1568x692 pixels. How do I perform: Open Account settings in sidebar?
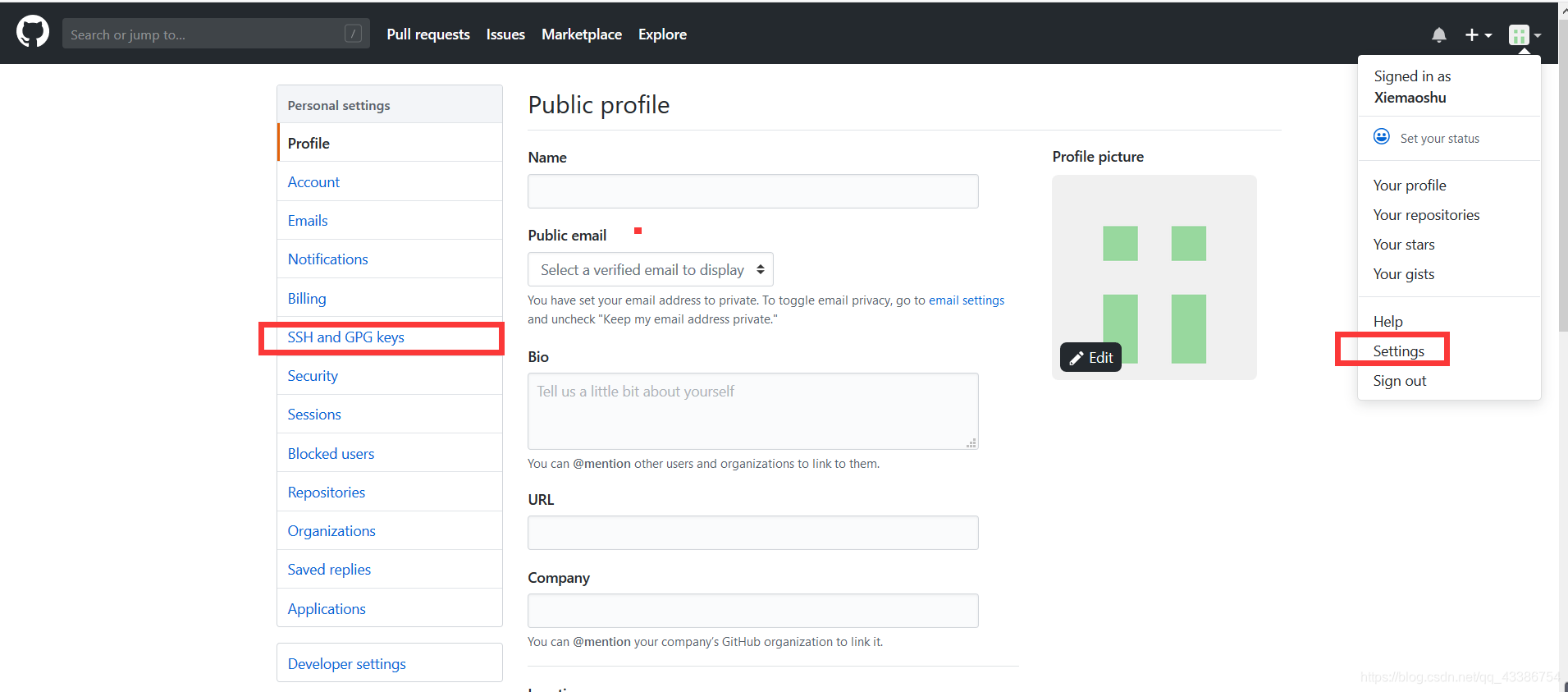(390, 181)
